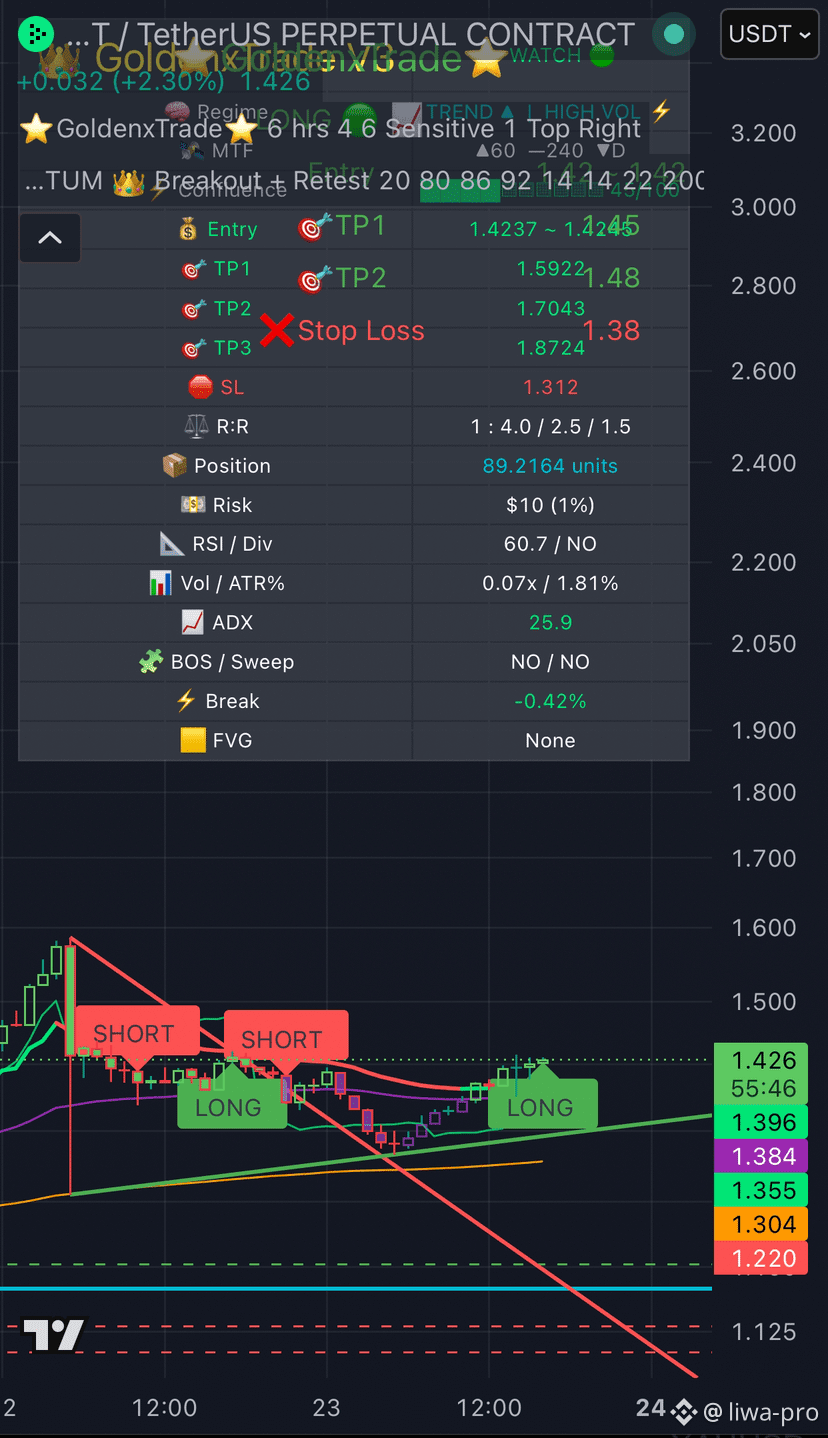Click the R:R value 1 : 4.0 / 2.5 / 1.5
This screenshot has width=828, height=1438.
[550, 426]
